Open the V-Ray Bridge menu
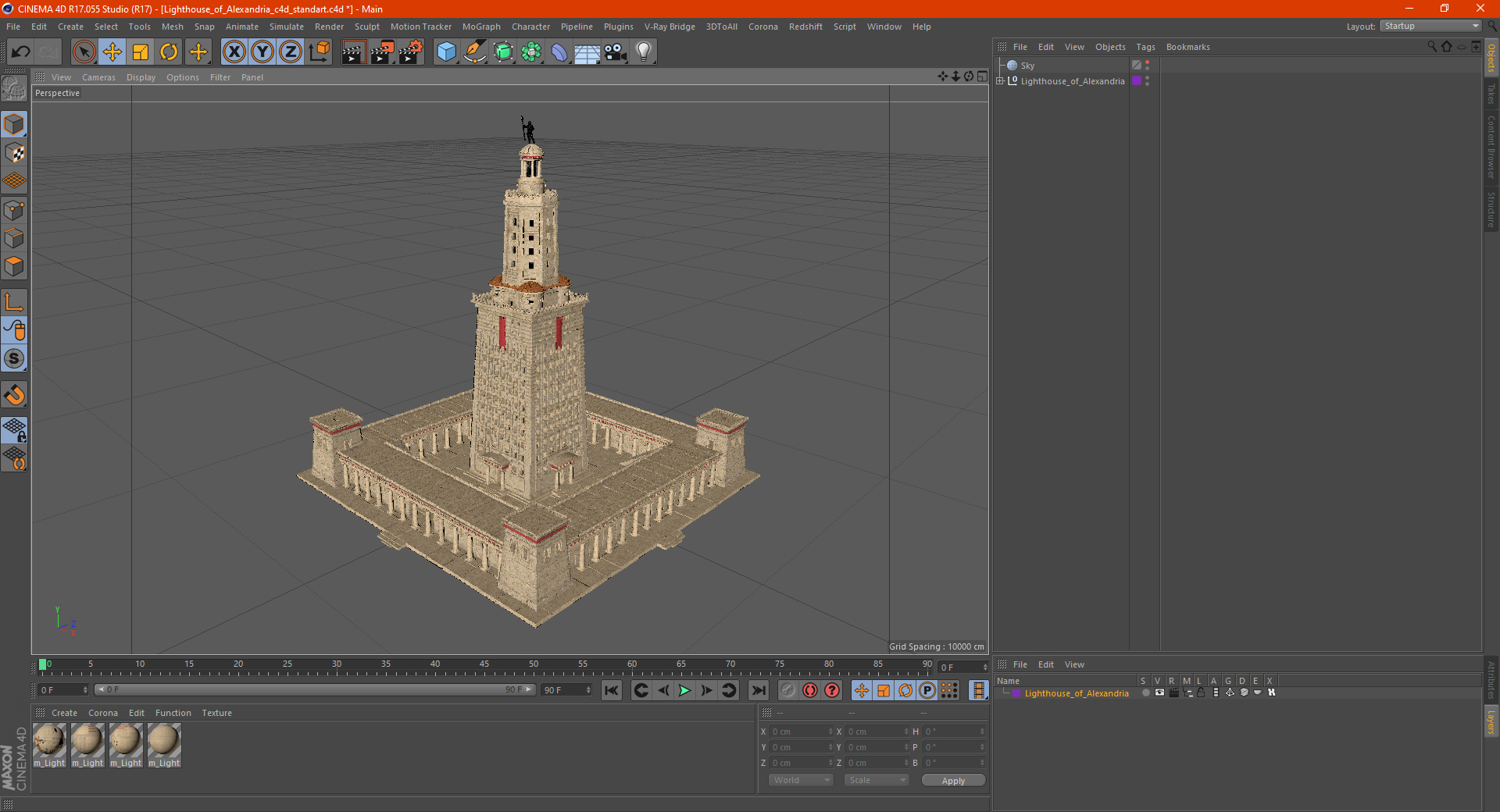1500x812 pixels. pos(670,27)
